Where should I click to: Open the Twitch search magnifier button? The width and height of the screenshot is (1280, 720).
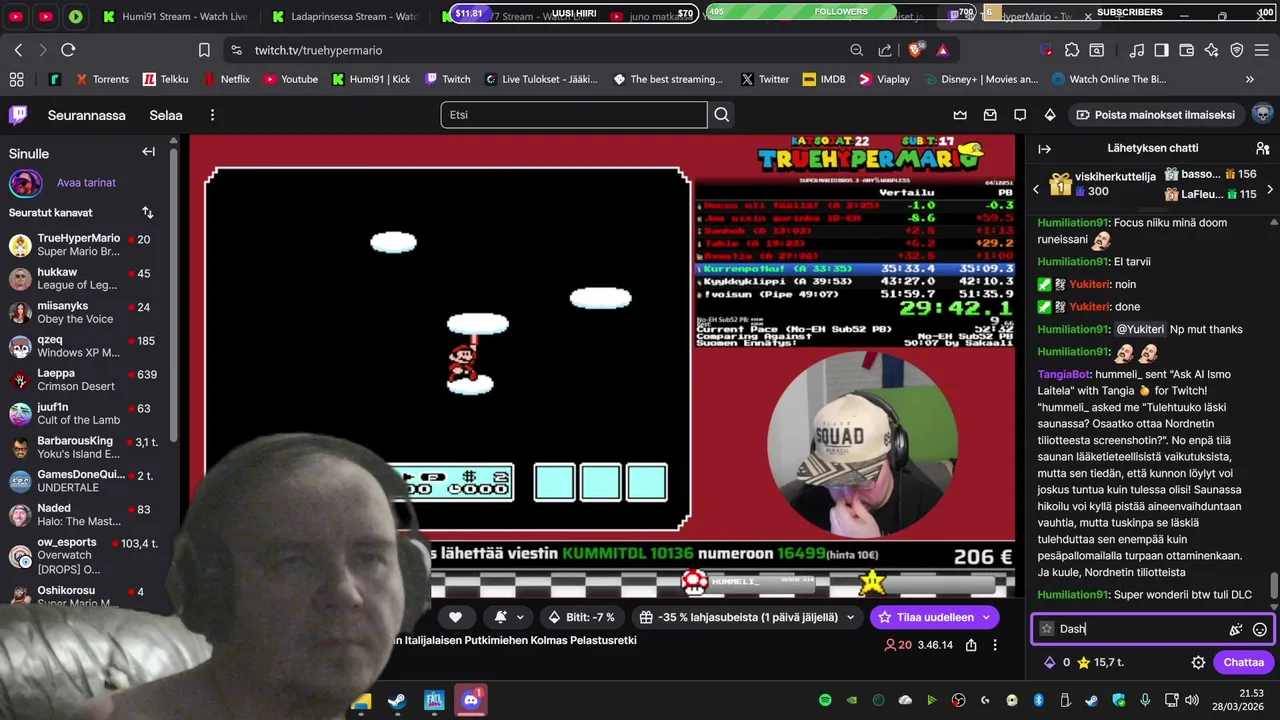721,115
